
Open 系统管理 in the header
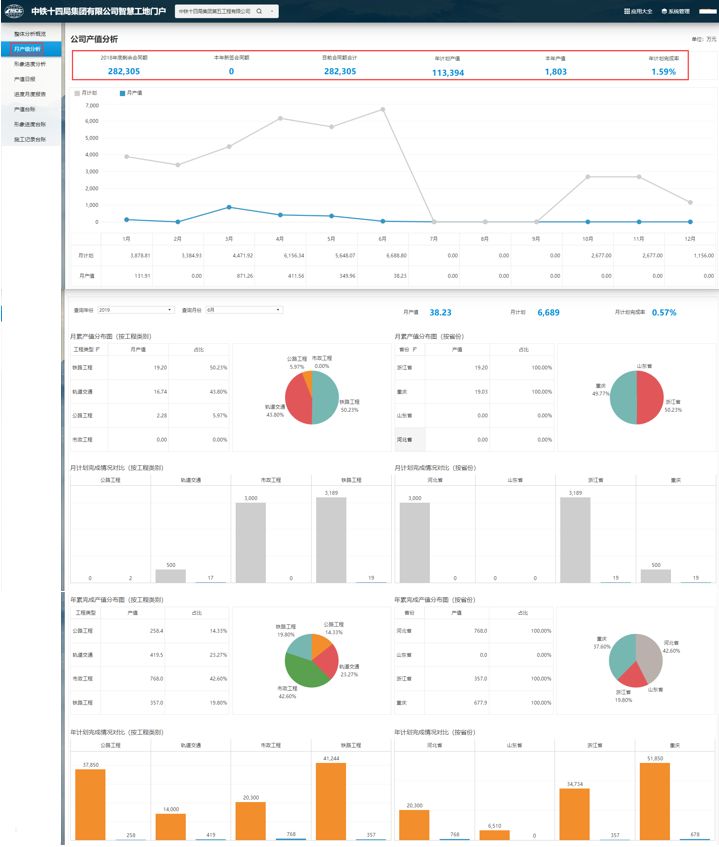click(x=676, y=11)
